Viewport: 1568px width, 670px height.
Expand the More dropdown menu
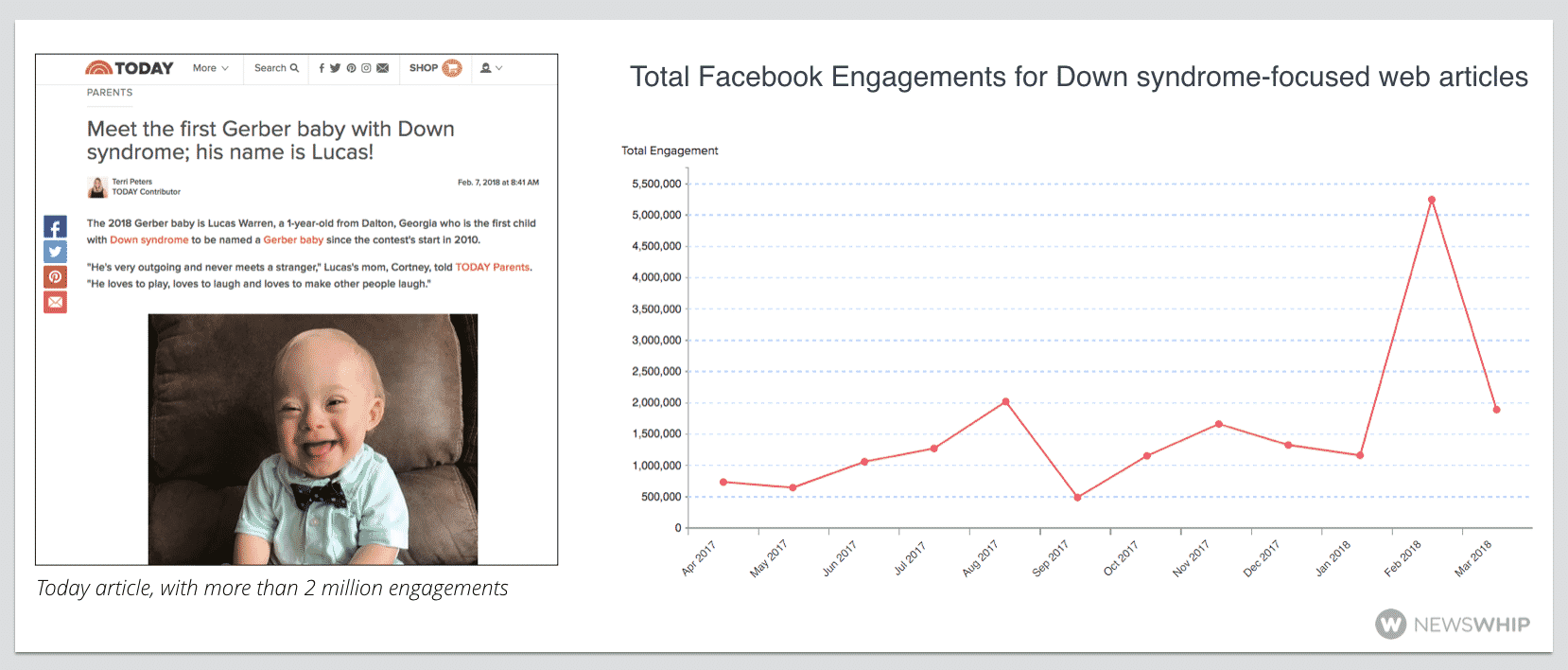(x=210, y=68)
